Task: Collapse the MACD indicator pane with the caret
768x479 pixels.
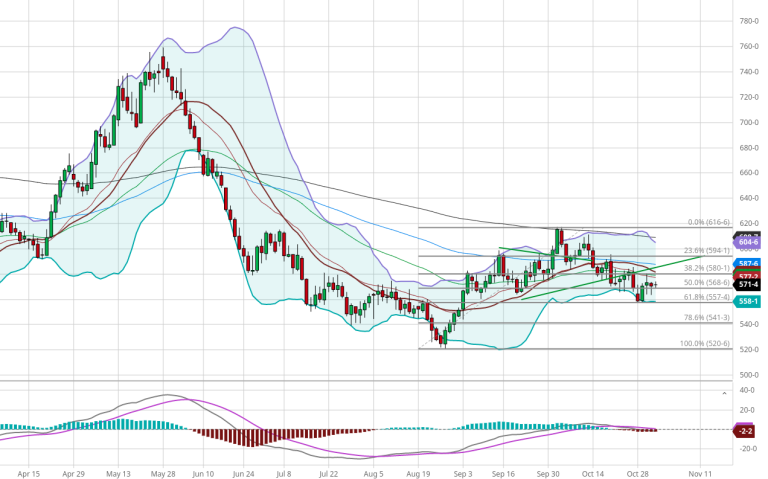Action: coord(724,394)
